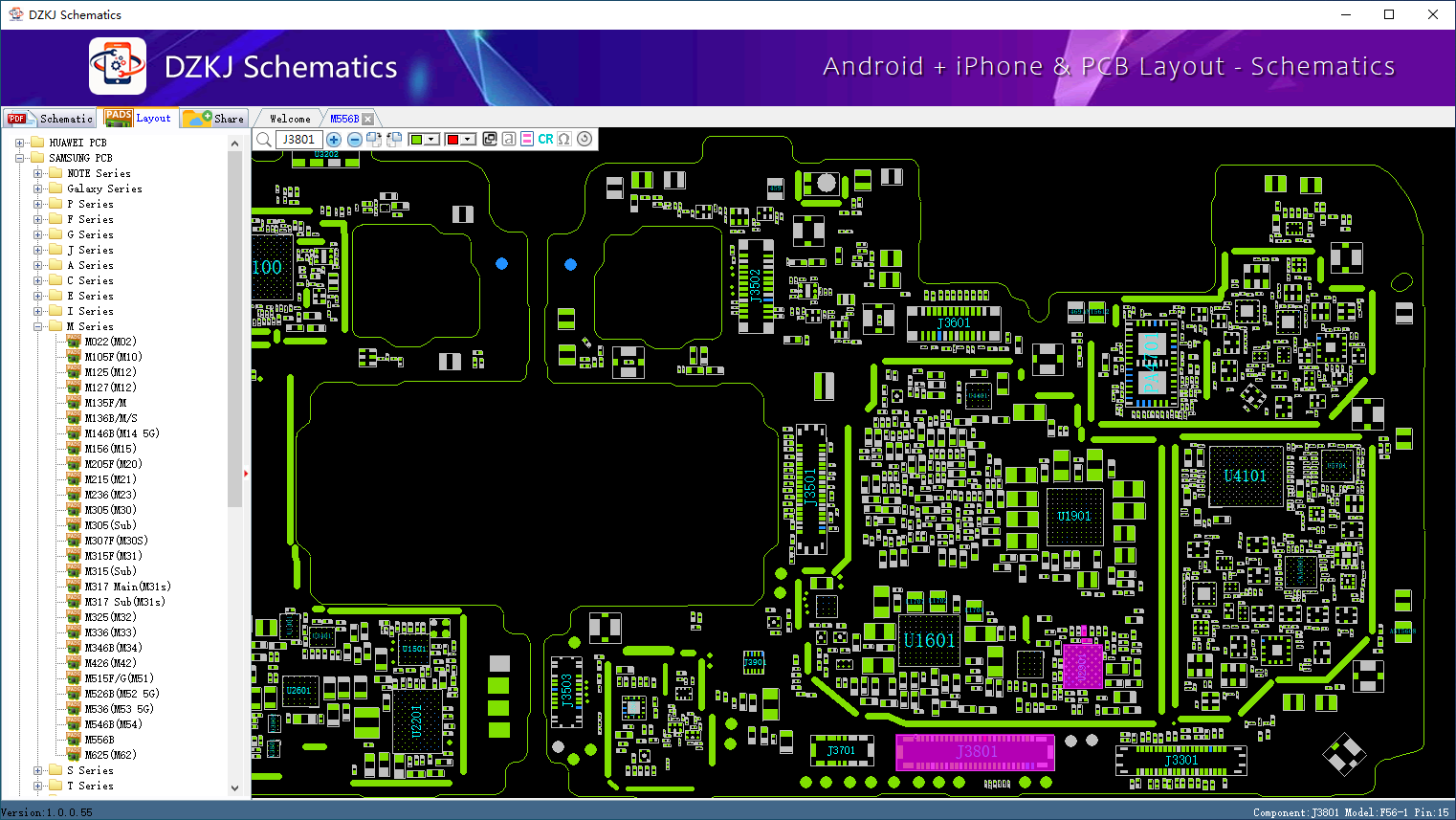1456x820 pixels.
Task: Open the red highlight color dropdown
Action: (x=468, y=140)
